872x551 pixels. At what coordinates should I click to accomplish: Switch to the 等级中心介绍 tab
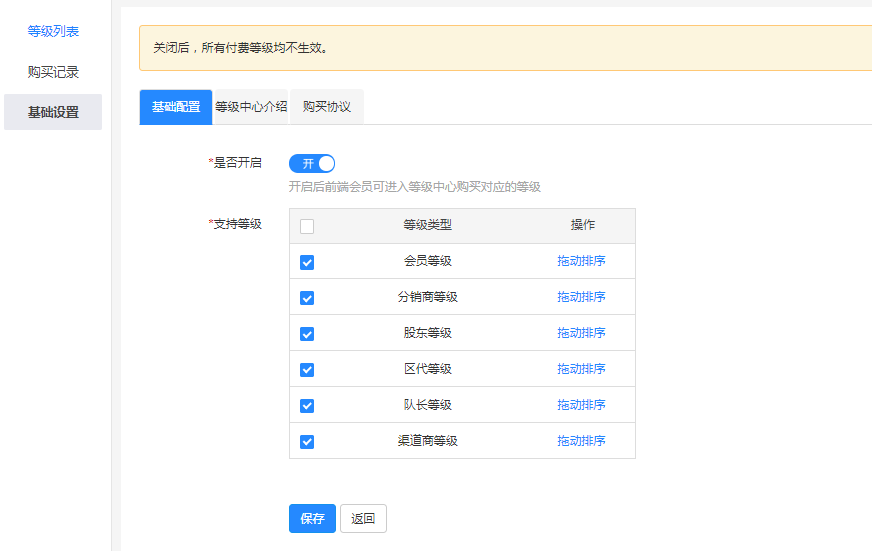pos(251,107)
